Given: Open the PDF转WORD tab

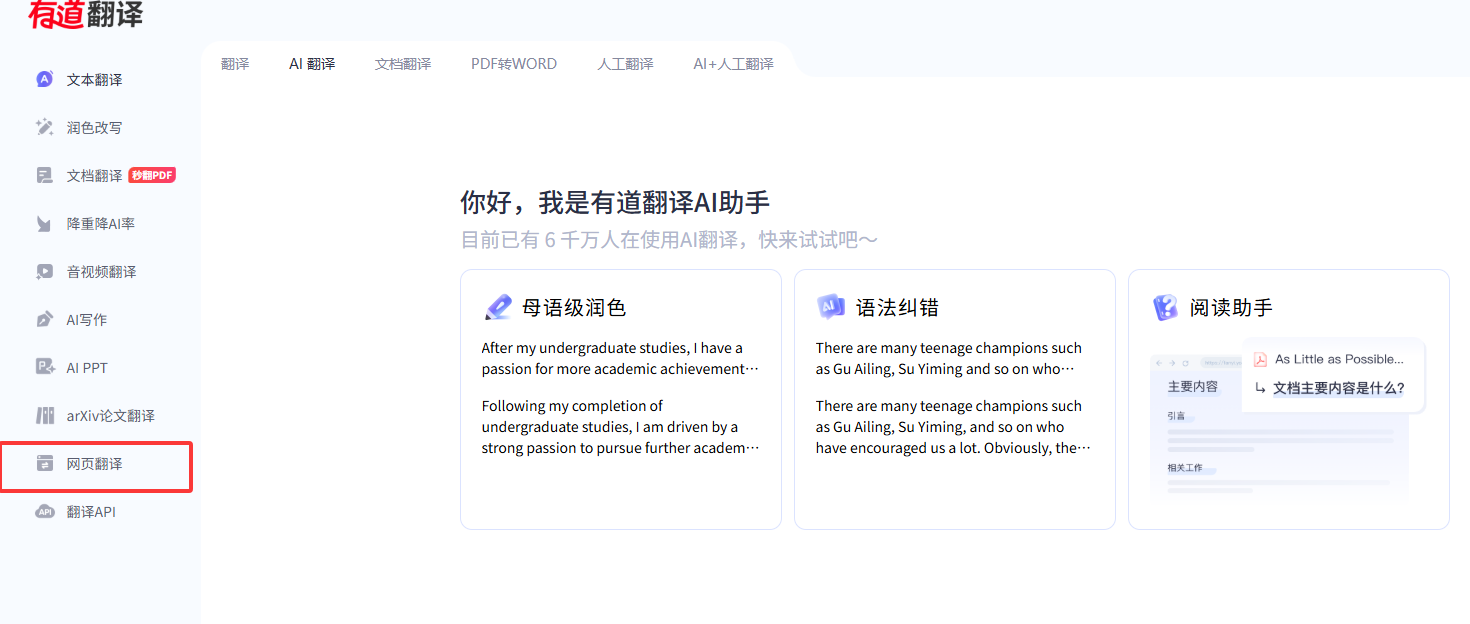Looking at the screenshot, I should click(x=514, y=64).
